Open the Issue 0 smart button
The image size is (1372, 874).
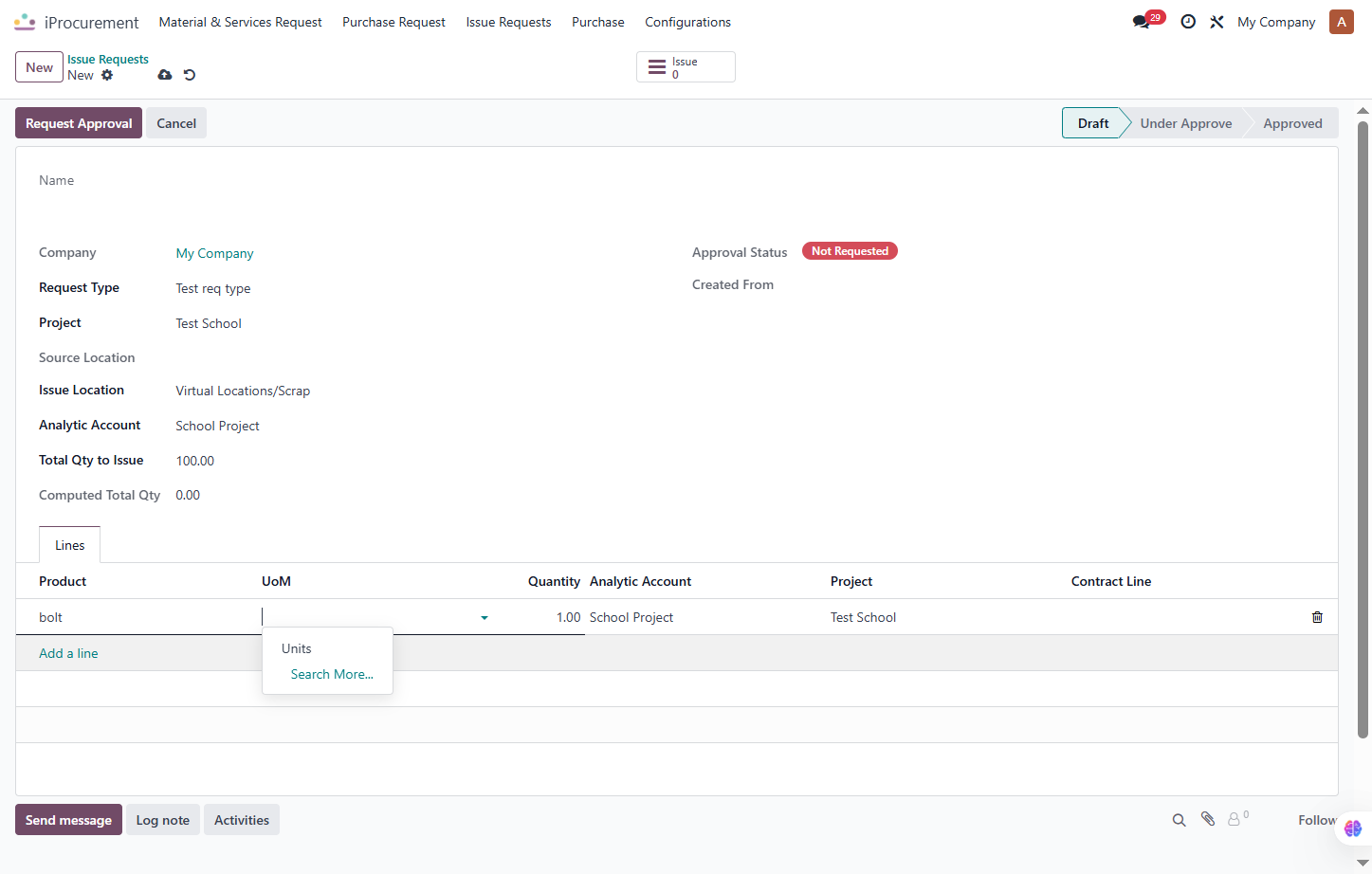[x=686, y=67]
